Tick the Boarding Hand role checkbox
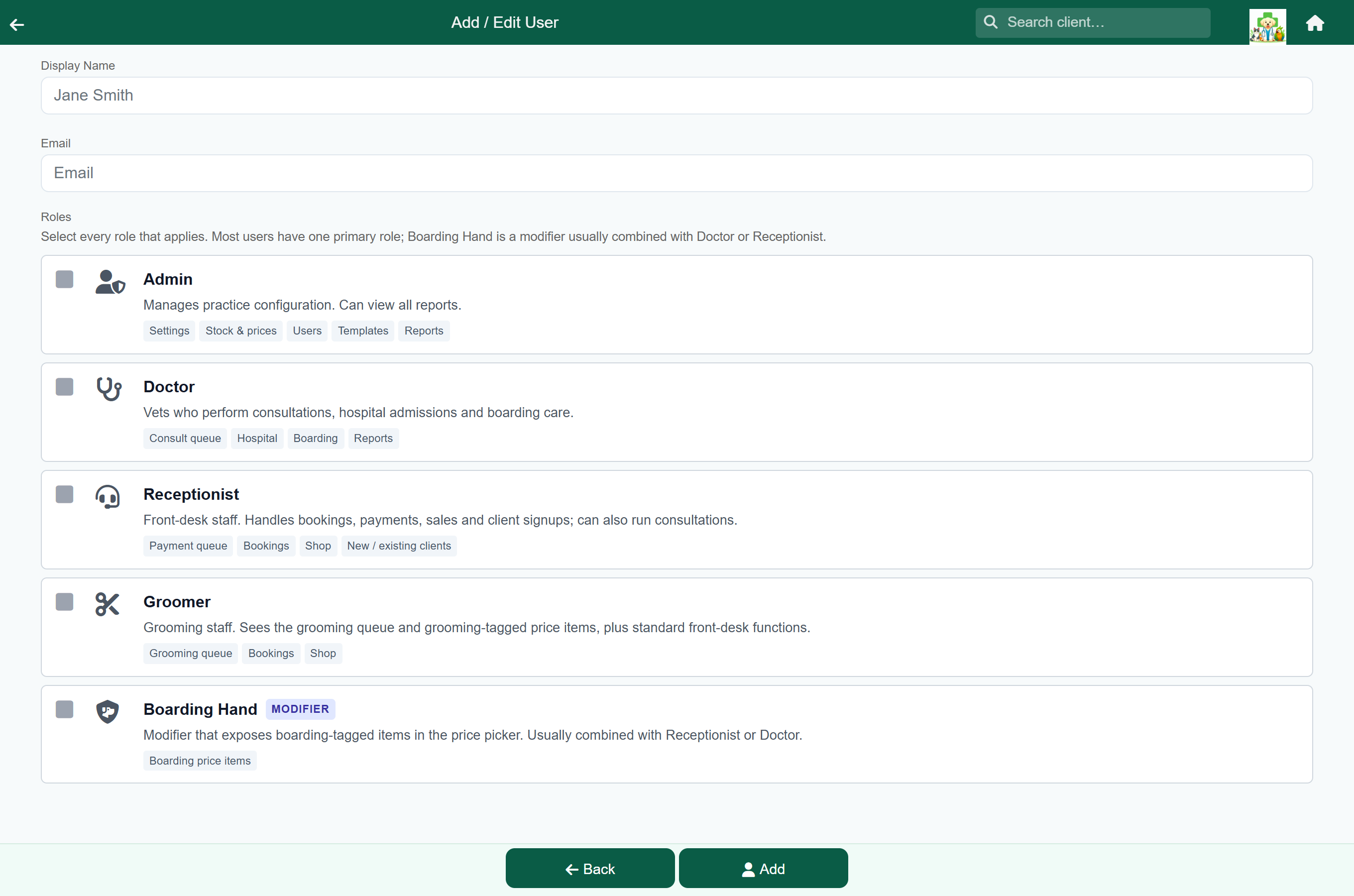1354x896 pixels. tap(65, 709)
